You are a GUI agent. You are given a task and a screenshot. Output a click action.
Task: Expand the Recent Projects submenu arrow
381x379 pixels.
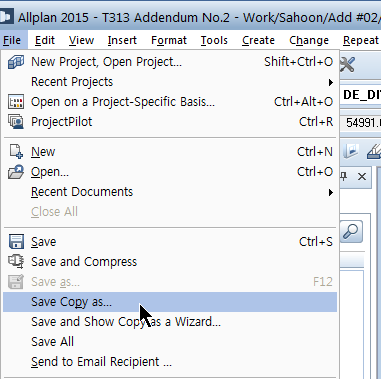330,82
